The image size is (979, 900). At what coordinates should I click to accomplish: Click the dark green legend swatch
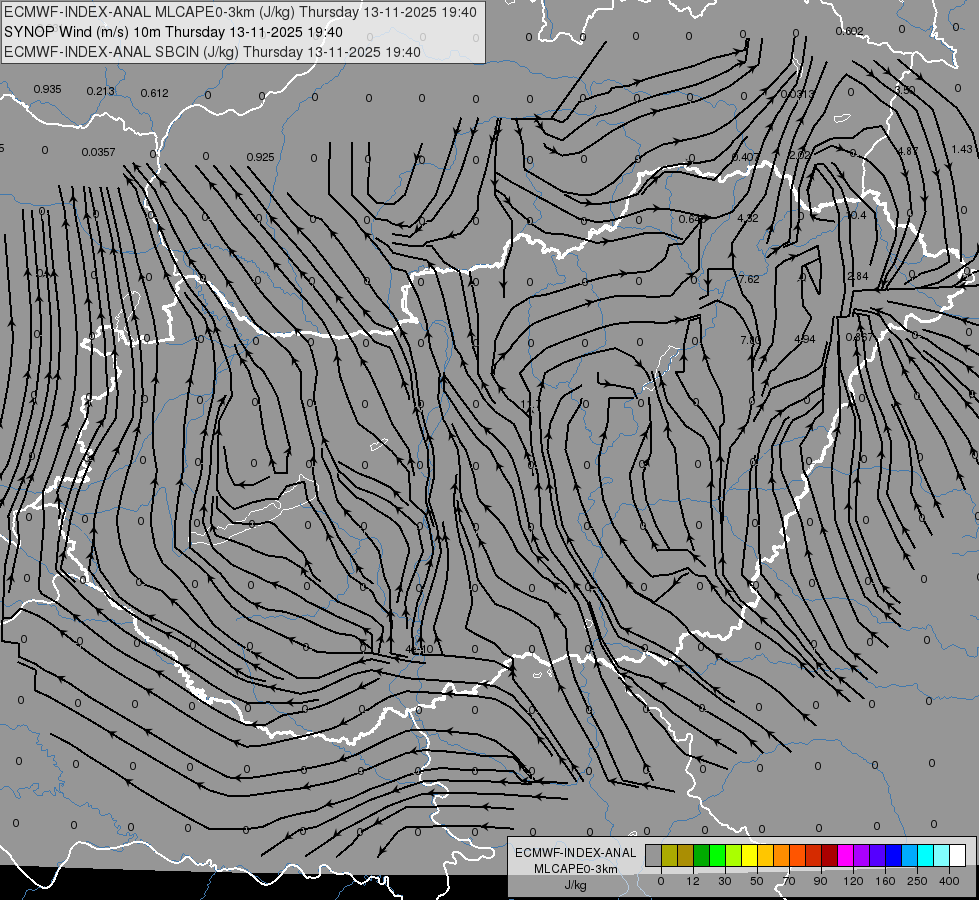click(x=702, y=855)
